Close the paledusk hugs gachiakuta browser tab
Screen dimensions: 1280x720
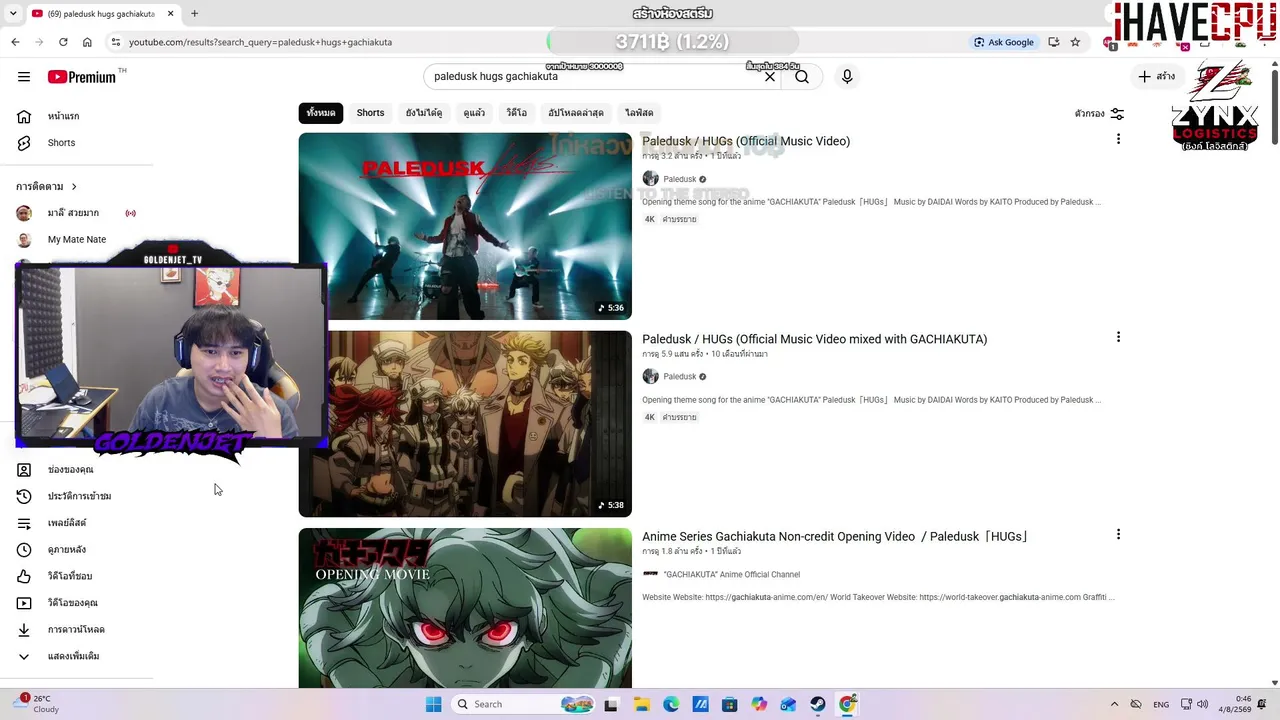click(x=170, y=14)
